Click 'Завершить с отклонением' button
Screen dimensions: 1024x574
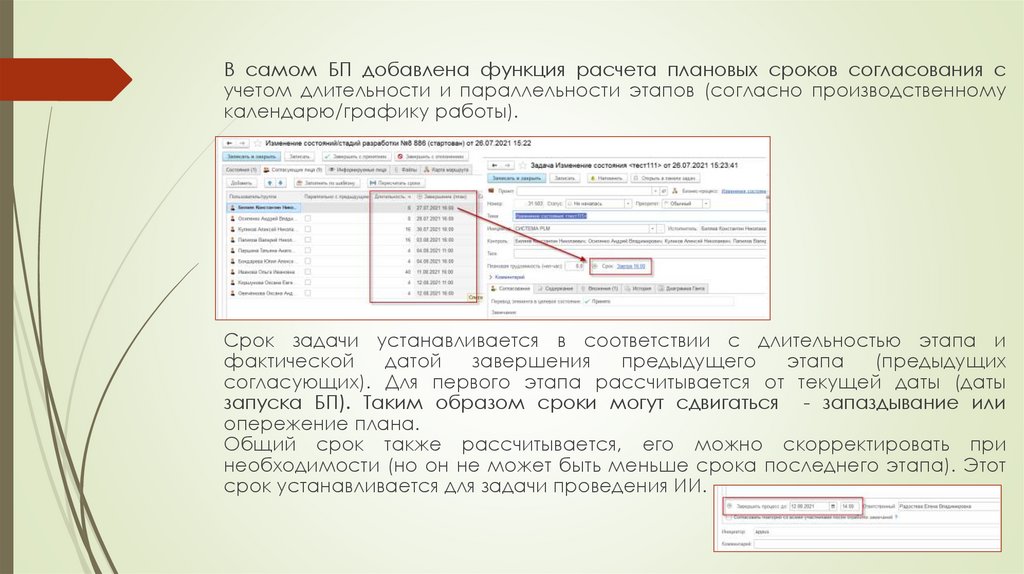point(432,157)
